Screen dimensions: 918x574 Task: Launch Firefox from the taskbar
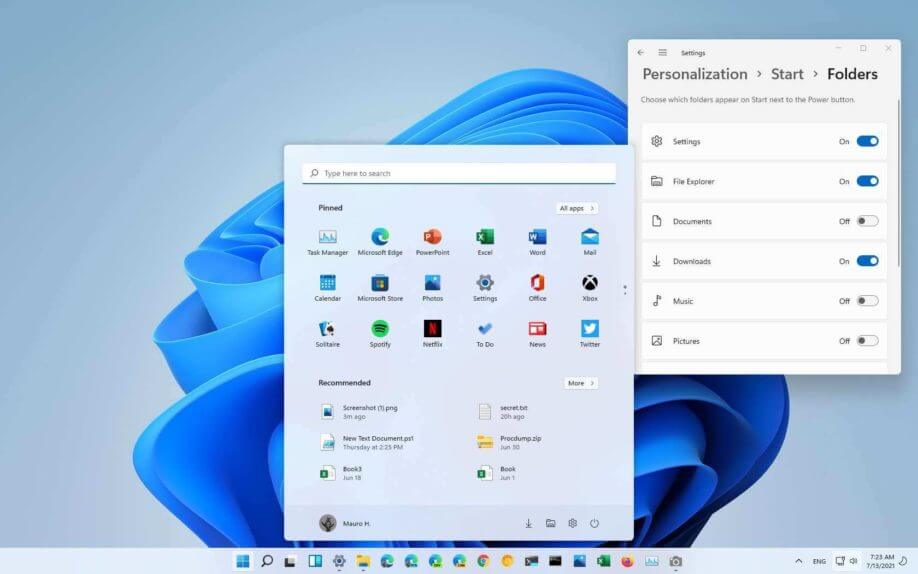tap(627, 561)
